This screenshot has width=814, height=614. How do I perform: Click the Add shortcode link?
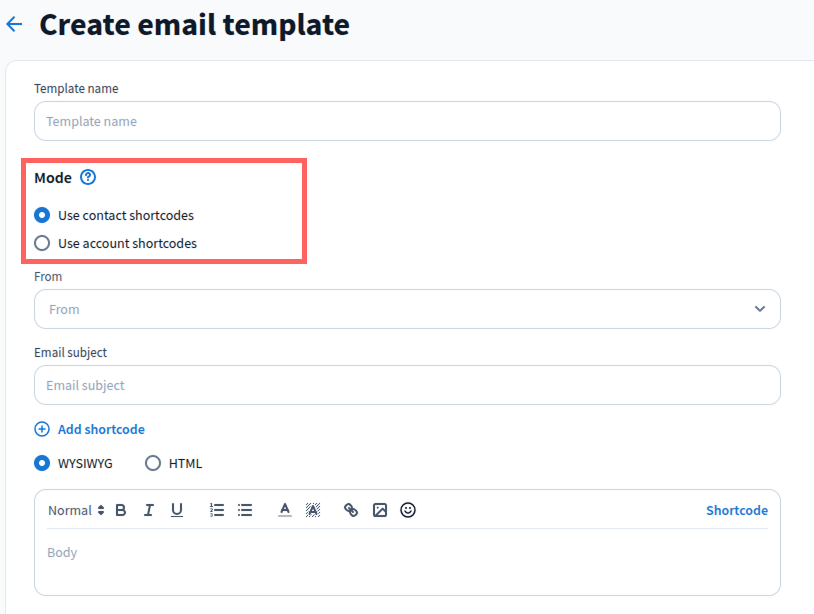(x=90, y=429)
